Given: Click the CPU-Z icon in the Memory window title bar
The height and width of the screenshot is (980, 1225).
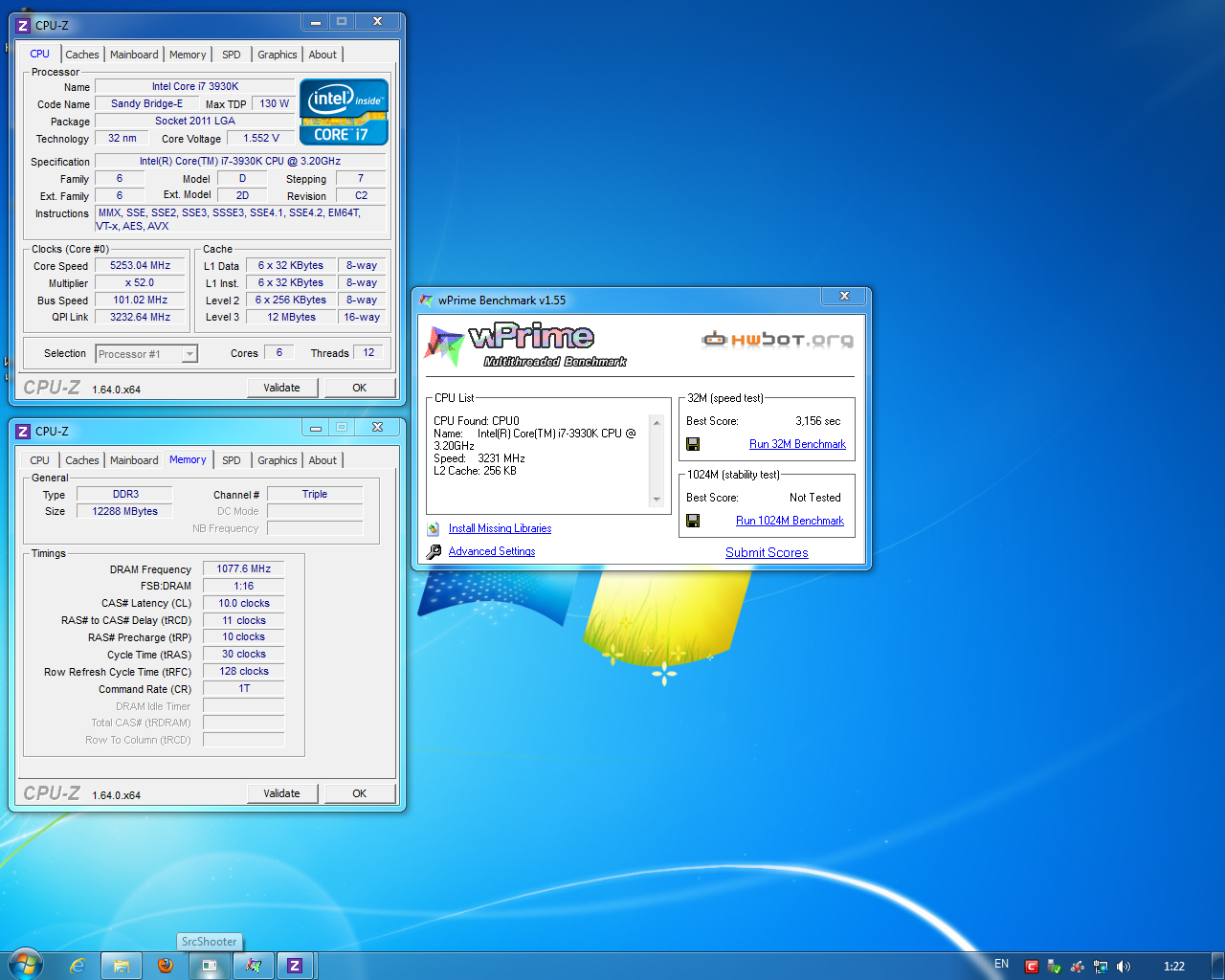Looking at the screenshot, I should tap(23, 432).
